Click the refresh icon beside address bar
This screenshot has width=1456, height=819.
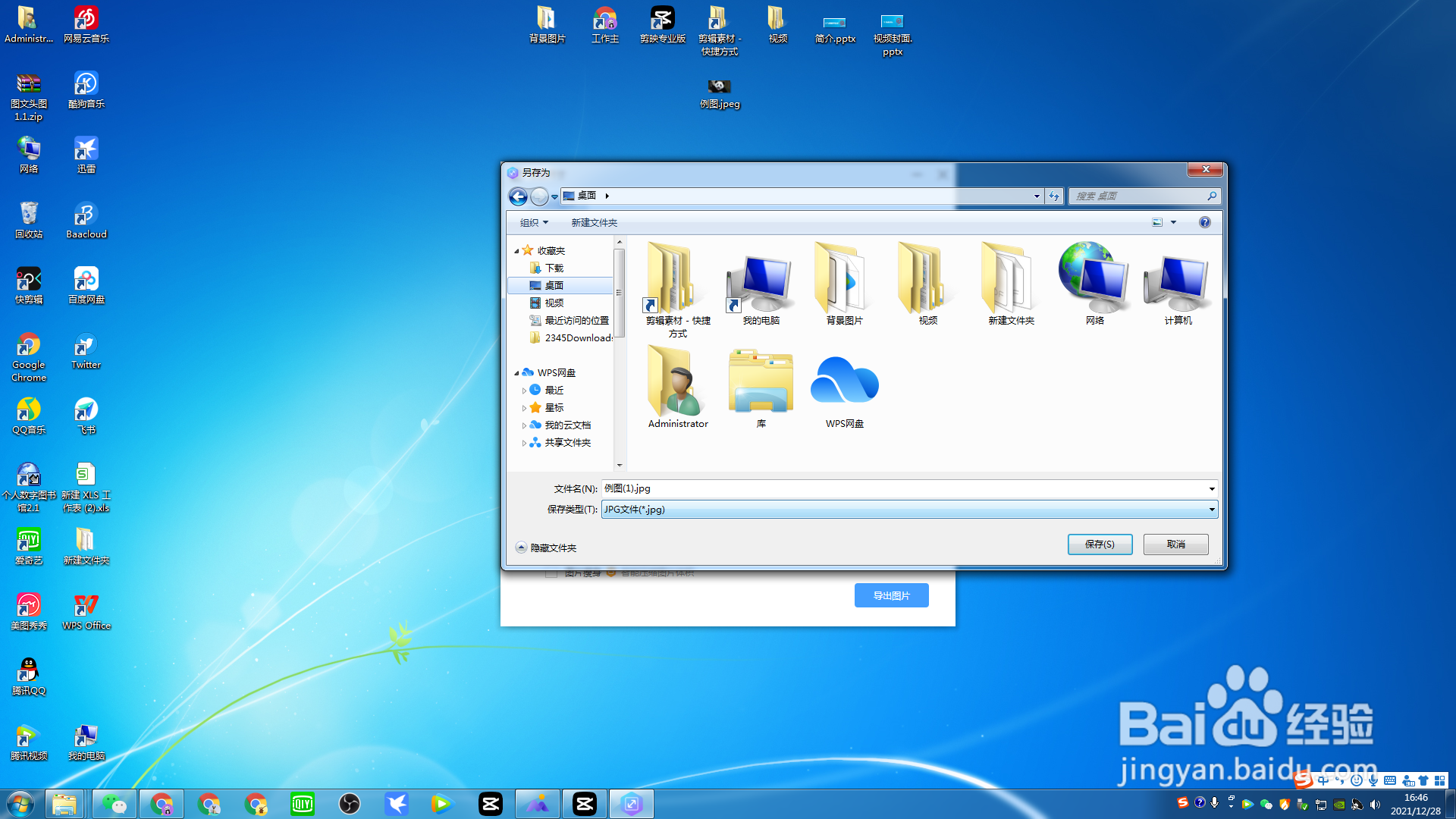click(x=1054, y=196)
